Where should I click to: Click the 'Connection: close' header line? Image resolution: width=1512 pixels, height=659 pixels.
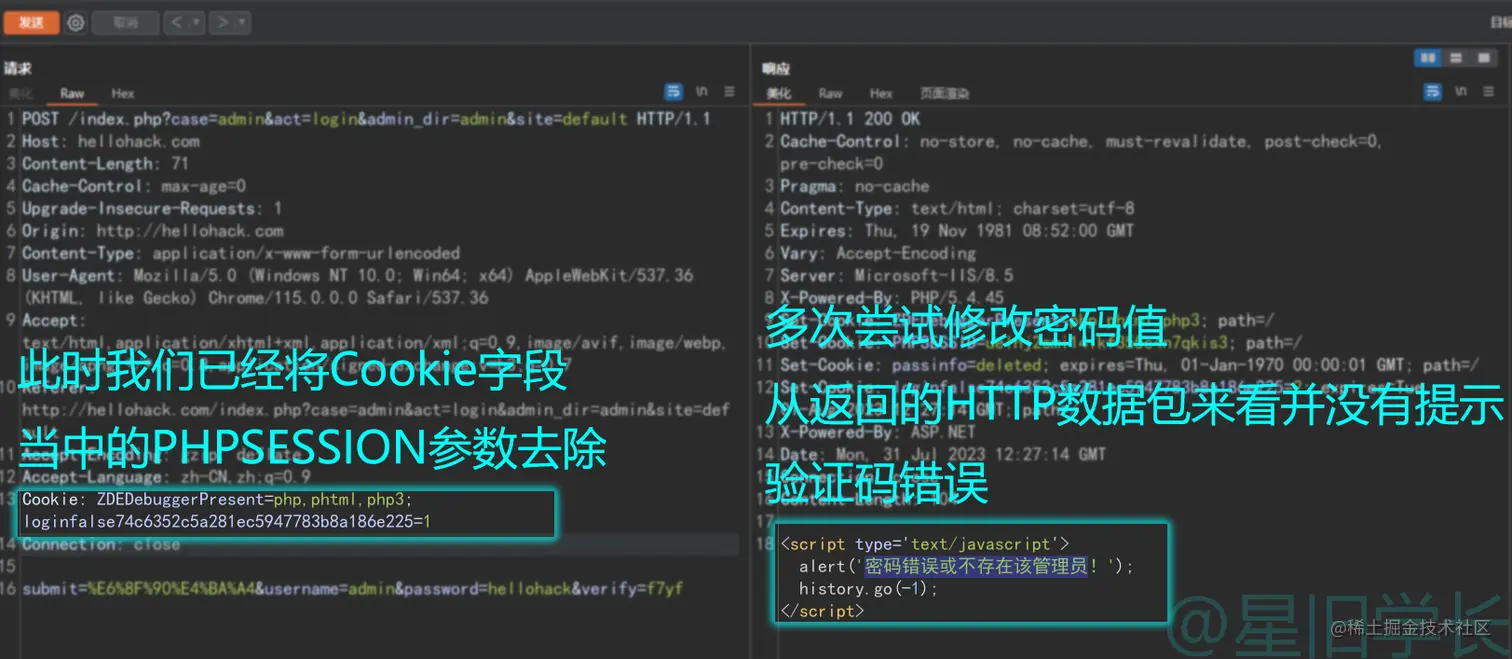click(101, 545)
